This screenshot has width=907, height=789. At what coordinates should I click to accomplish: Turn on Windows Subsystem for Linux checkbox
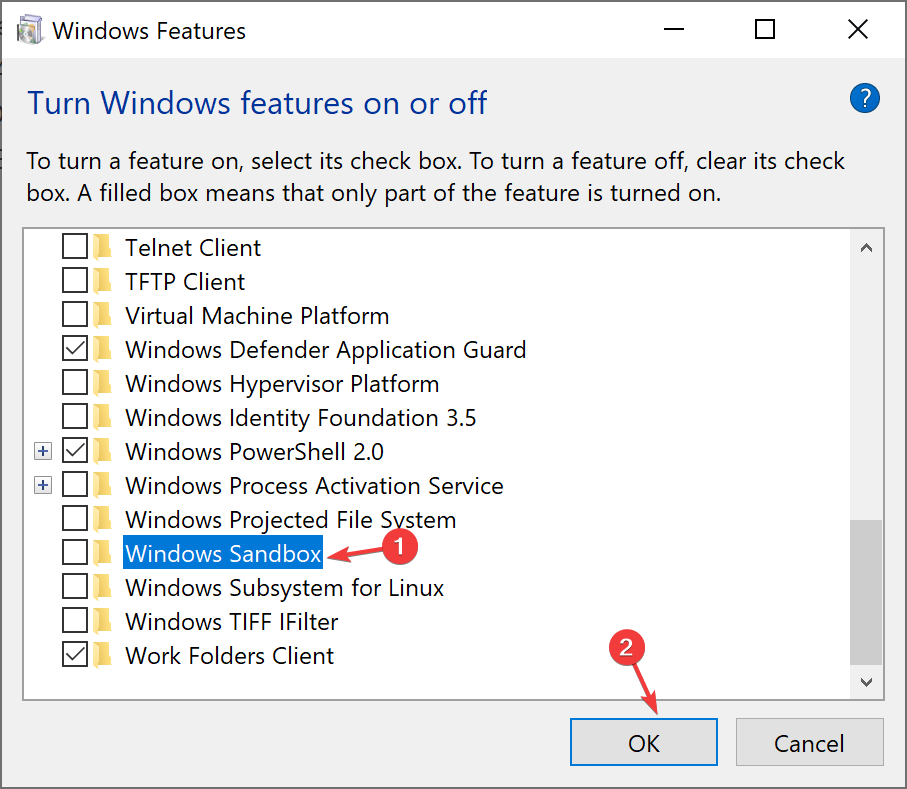(75, 587)
